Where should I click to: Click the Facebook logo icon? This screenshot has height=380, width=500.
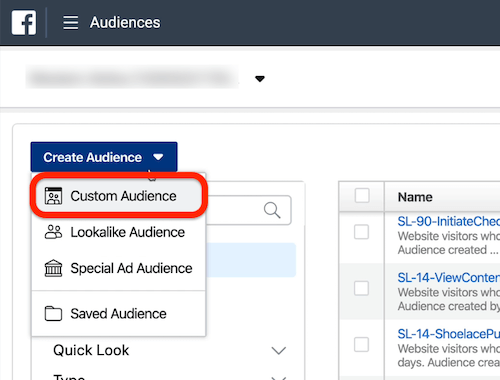click(x=24, y=23)
